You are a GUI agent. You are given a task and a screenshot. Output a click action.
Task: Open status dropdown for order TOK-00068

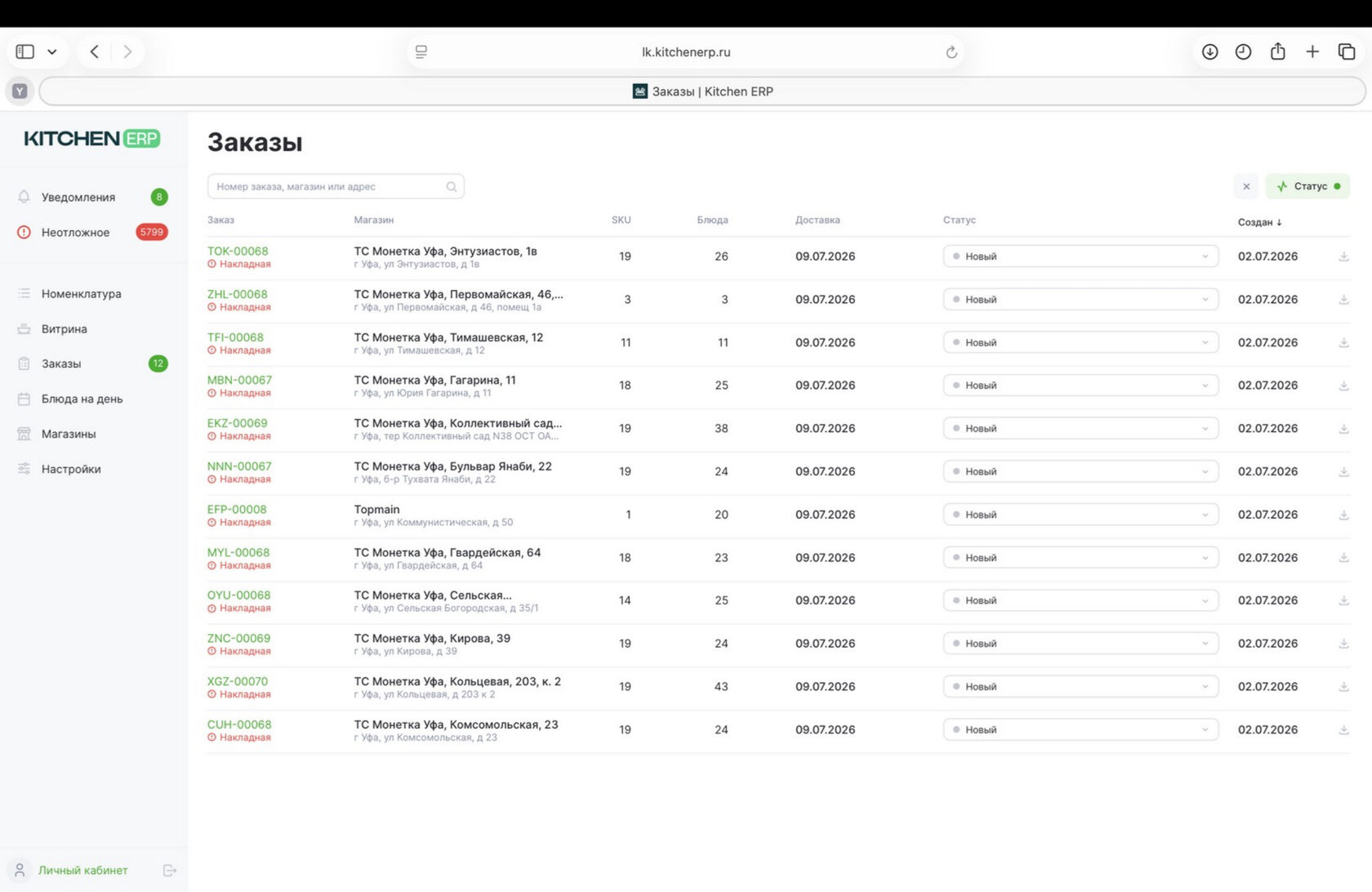[1080, 256]
